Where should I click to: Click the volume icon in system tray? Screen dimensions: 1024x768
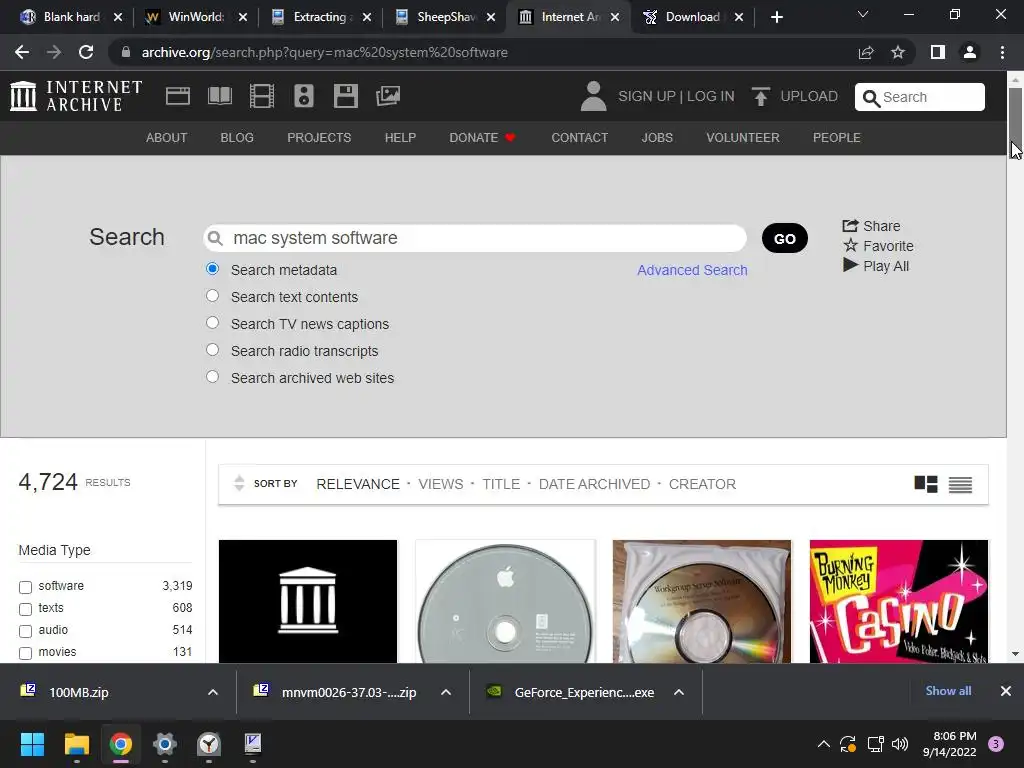[x=900, y=744]
